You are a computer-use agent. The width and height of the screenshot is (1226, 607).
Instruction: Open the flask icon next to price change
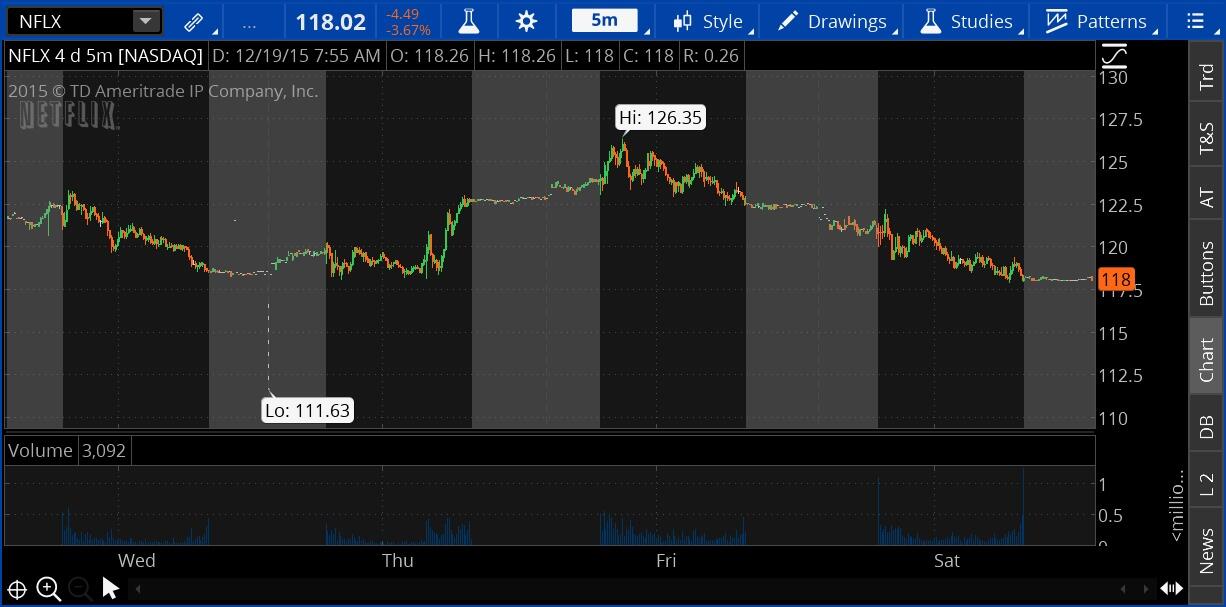click(467, 21)
